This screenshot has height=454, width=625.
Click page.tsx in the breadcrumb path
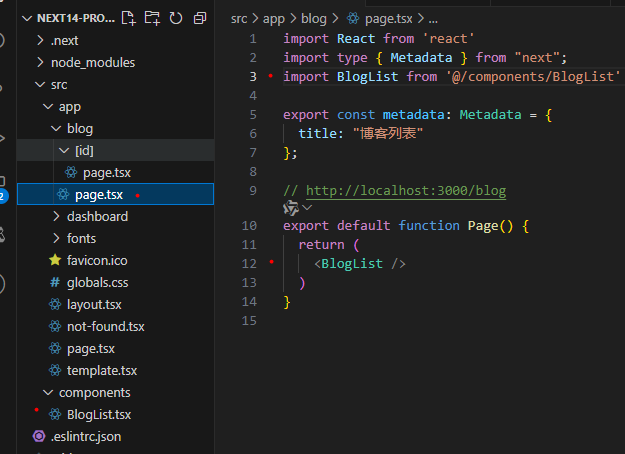[389, 19]
